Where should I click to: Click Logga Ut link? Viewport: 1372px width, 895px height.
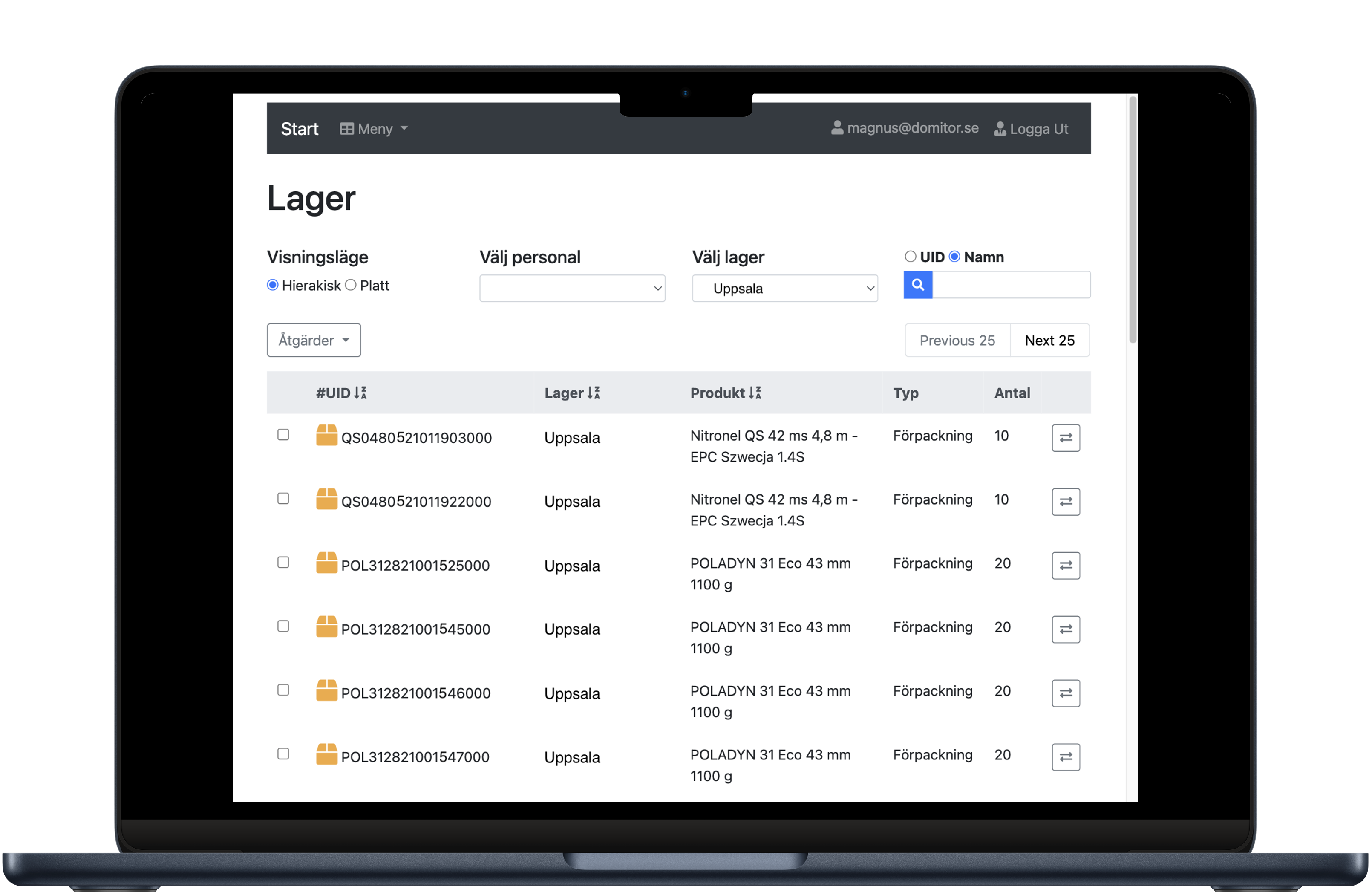pyautogui.click(x=1031, y=129)
